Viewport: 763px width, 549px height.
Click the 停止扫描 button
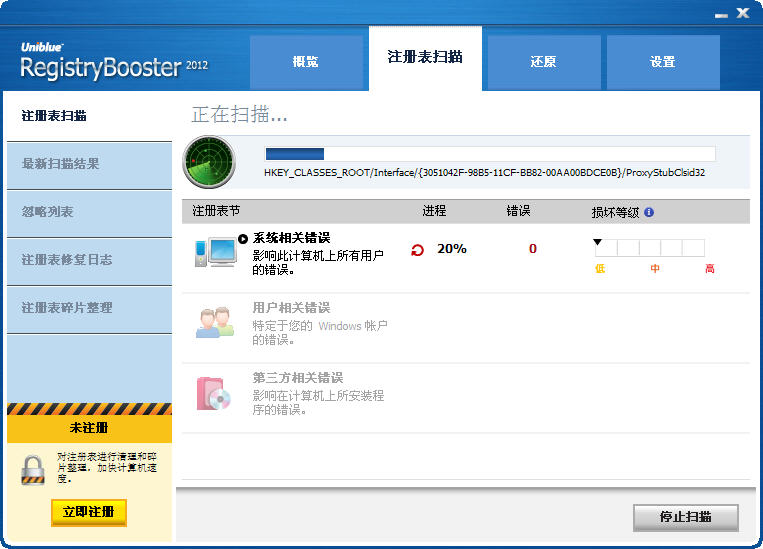tap(686, 517)
